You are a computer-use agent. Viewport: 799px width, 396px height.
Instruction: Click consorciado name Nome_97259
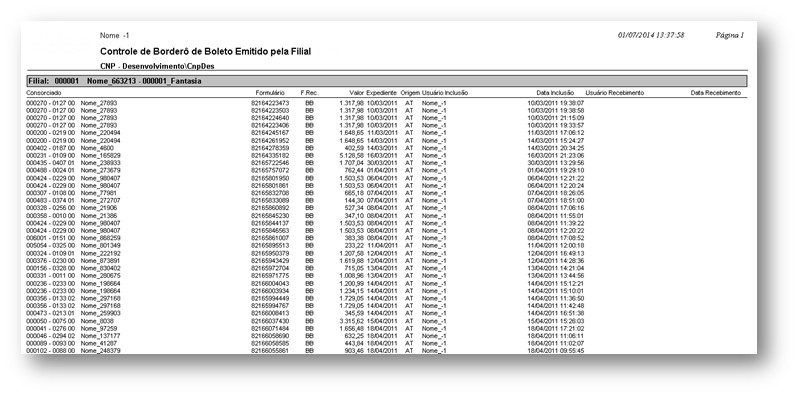pyautogui.click(x=99, y=329)
